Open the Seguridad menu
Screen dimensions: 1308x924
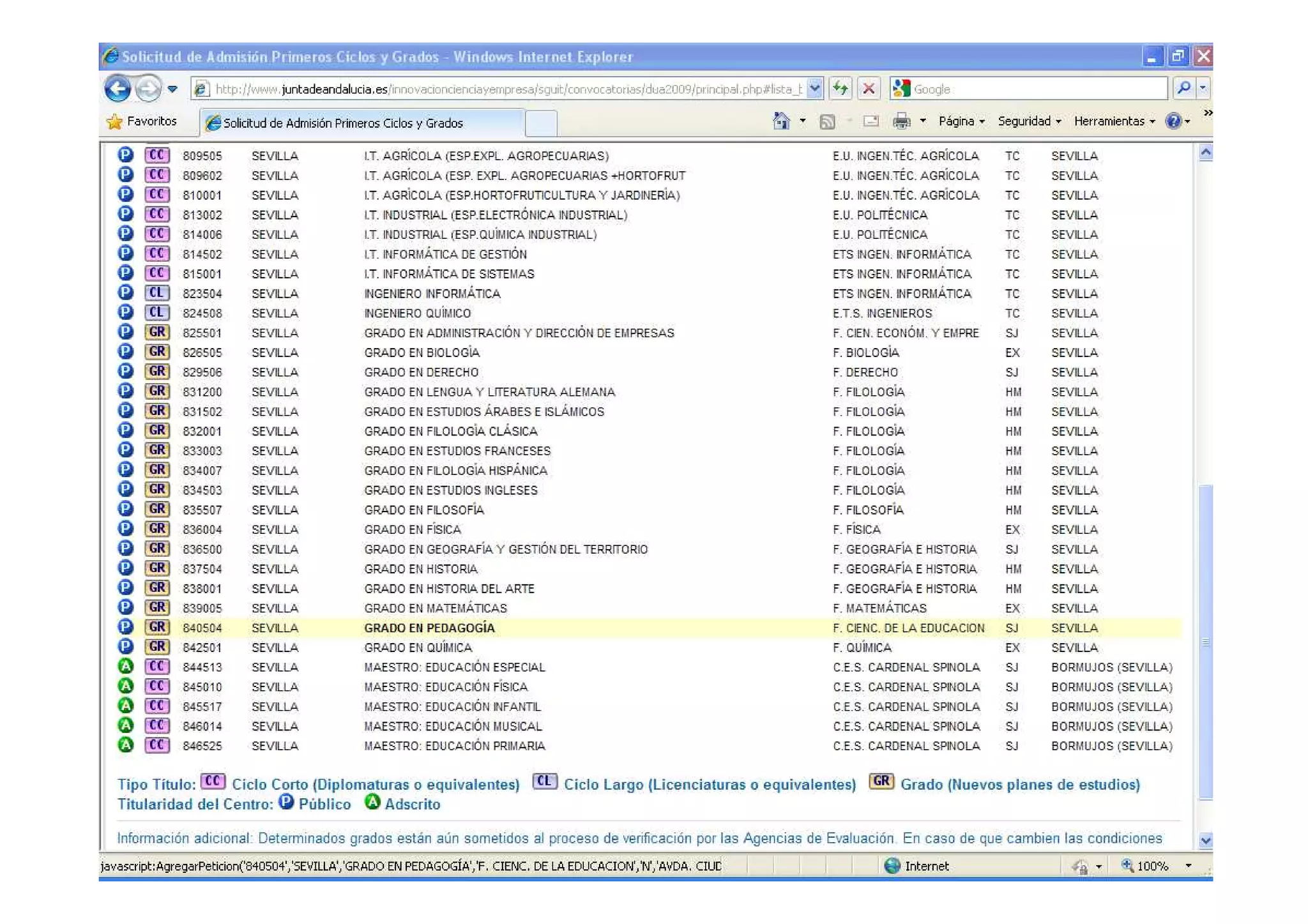tap(1029, 121)
